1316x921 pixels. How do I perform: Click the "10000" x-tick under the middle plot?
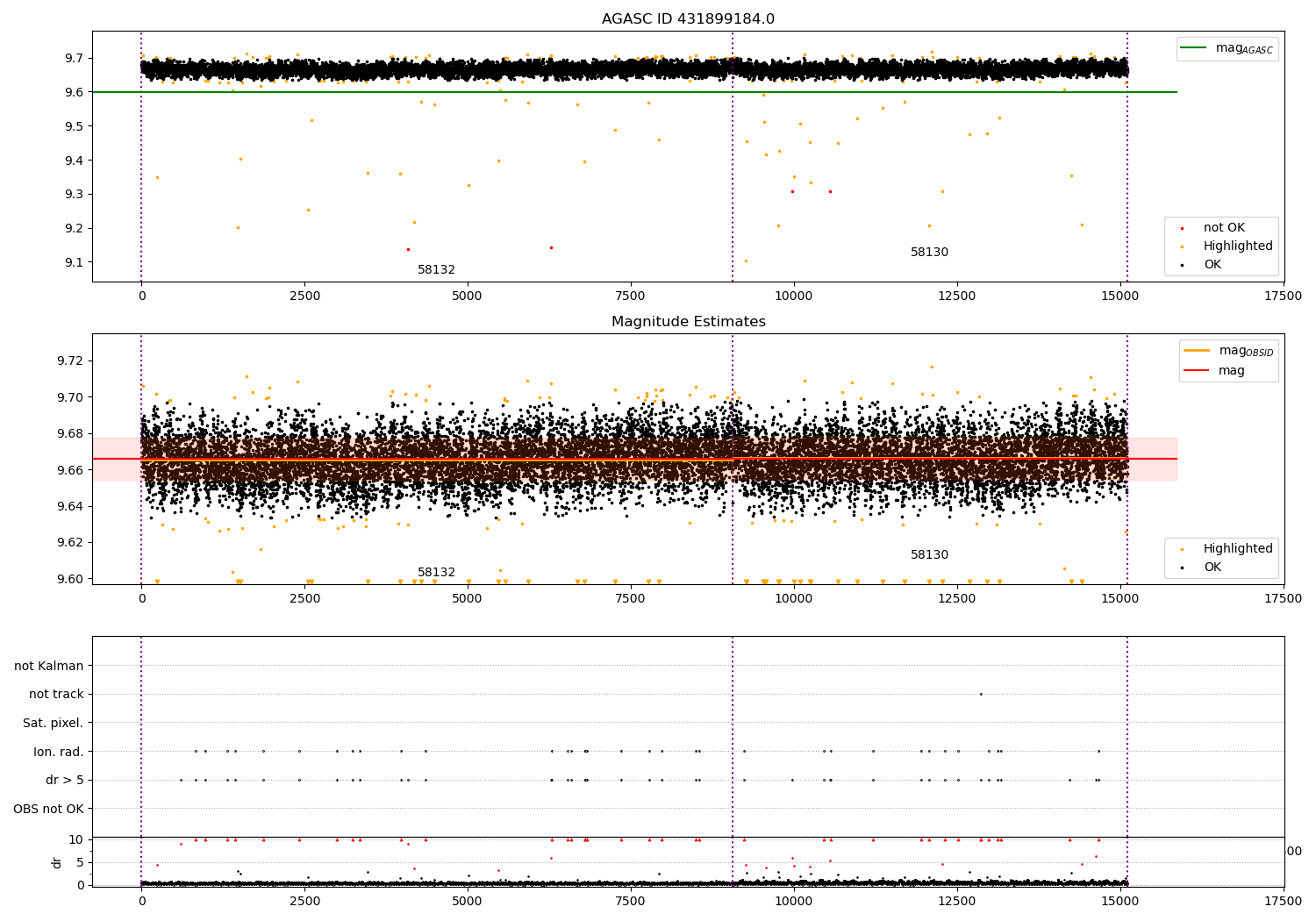794,598
